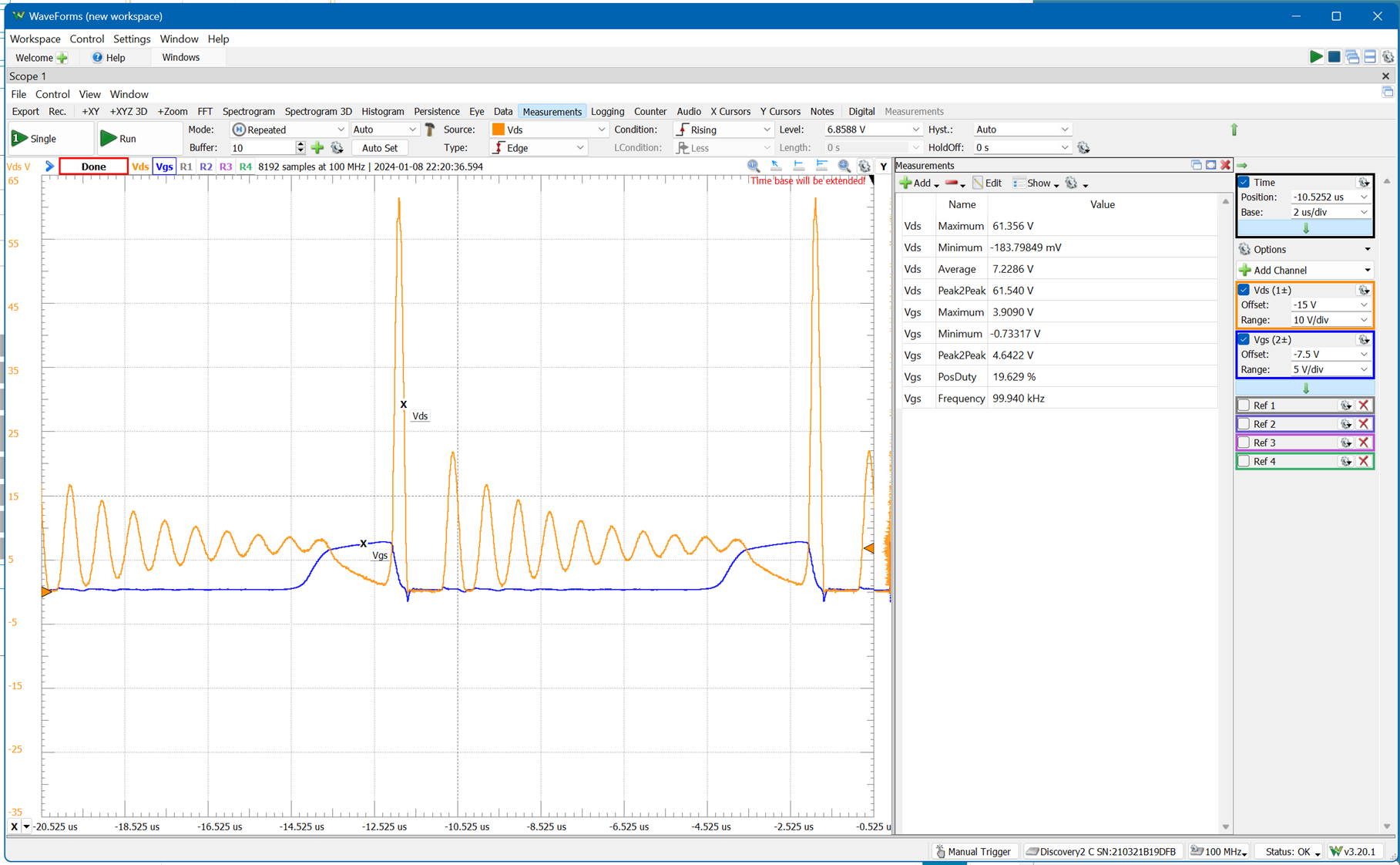
Task: Open Vds channel settings gear
Action: pos(1364,291)
